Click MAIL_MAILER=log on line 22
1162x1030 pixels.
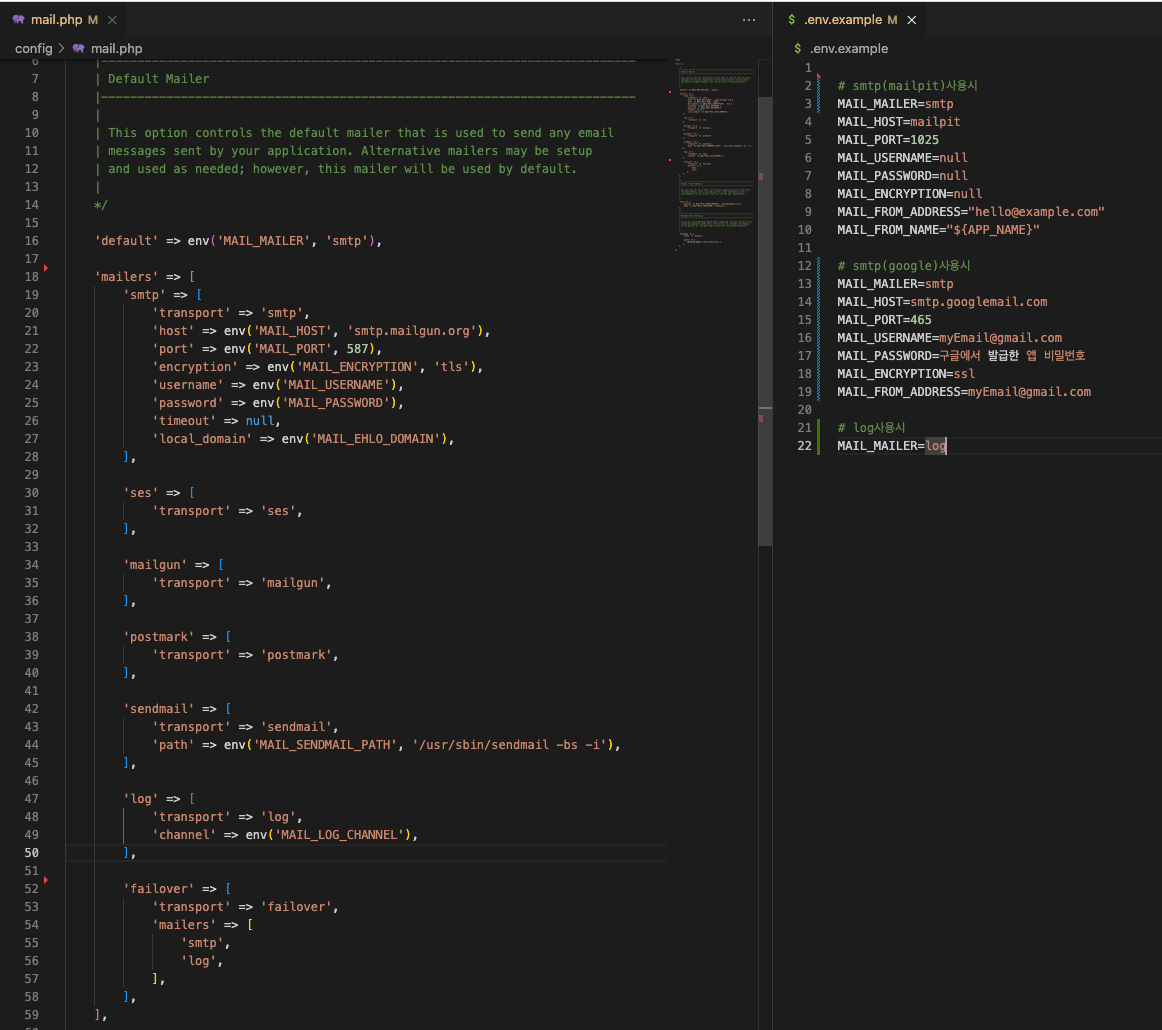pos(892,445)
